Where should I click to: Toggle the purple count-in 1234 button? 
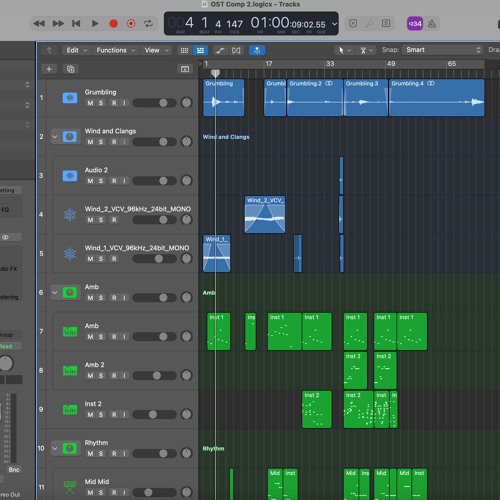(x=415, y=24)
